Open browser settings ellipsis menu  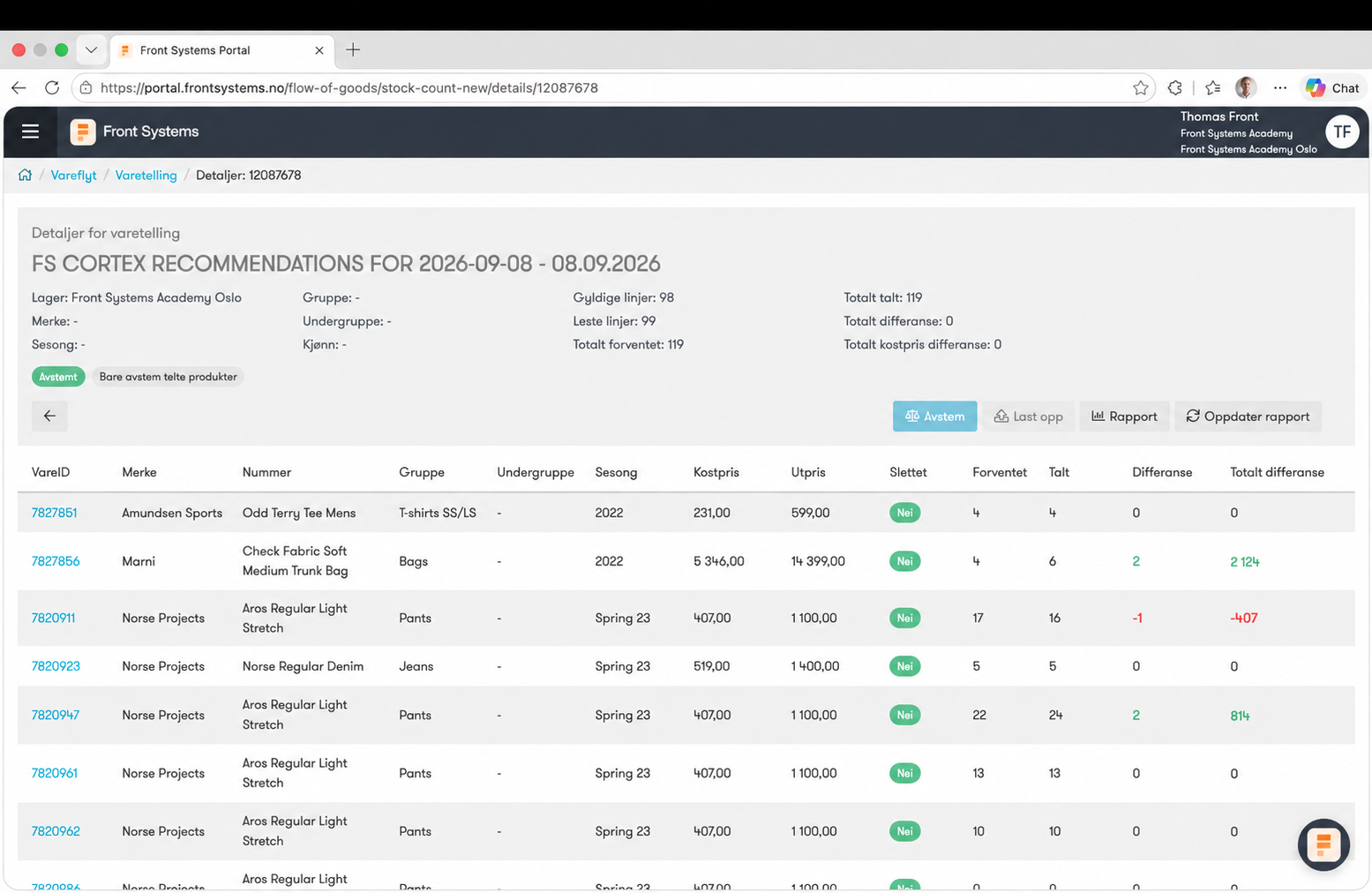[1280, 87]
